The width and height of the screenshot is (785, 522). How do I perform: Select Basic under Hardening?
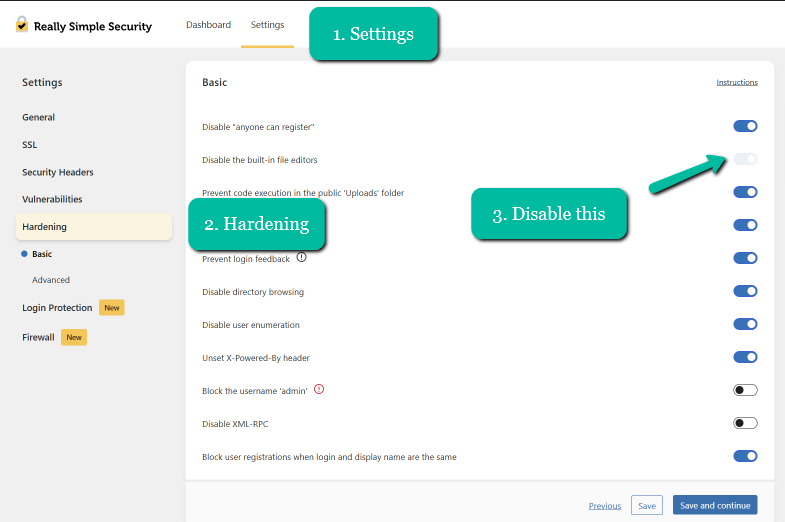pos(42,254)
